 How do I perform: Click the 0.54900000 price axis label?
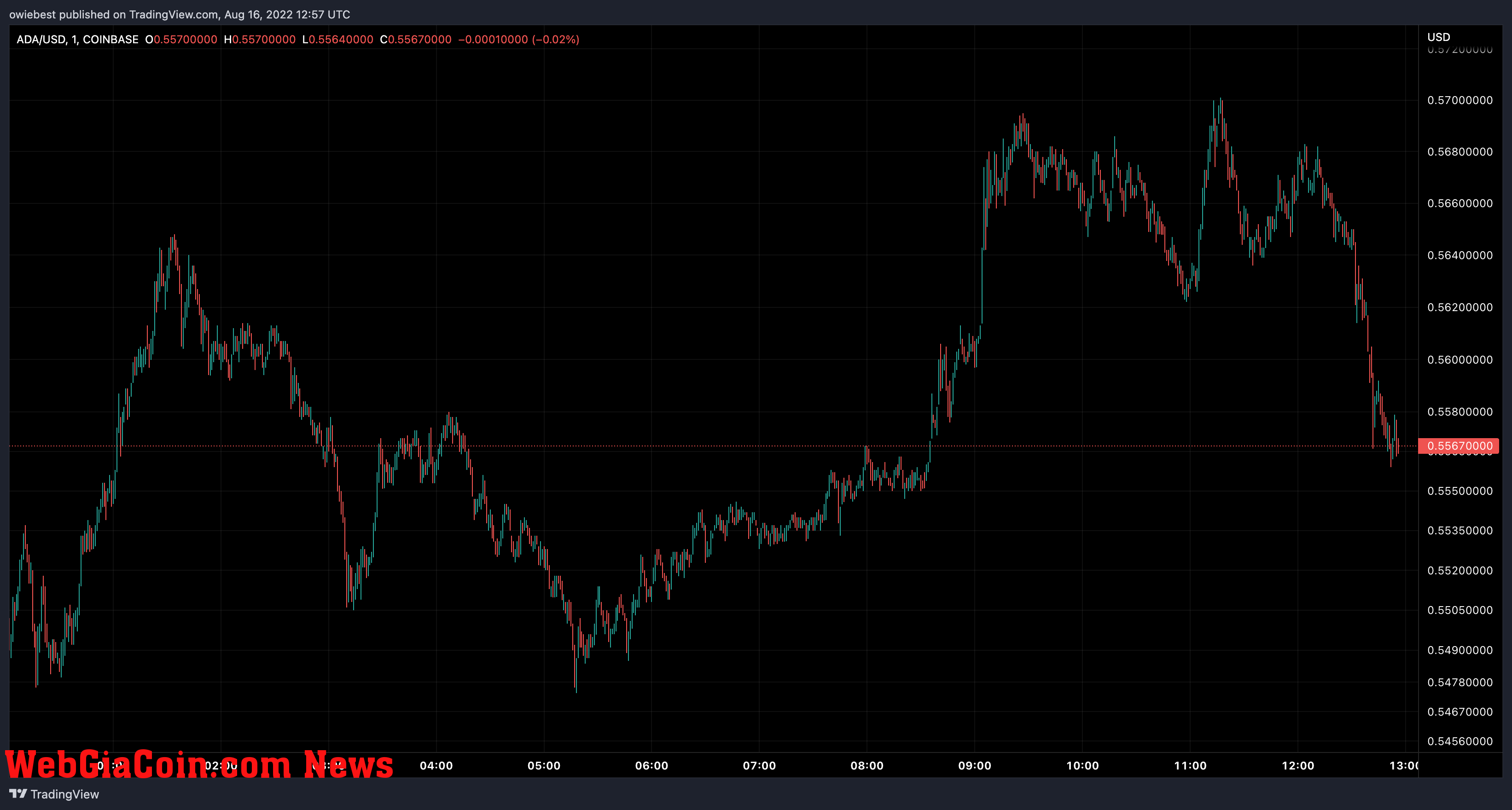pyautogui.click(x=1460, y=650)
